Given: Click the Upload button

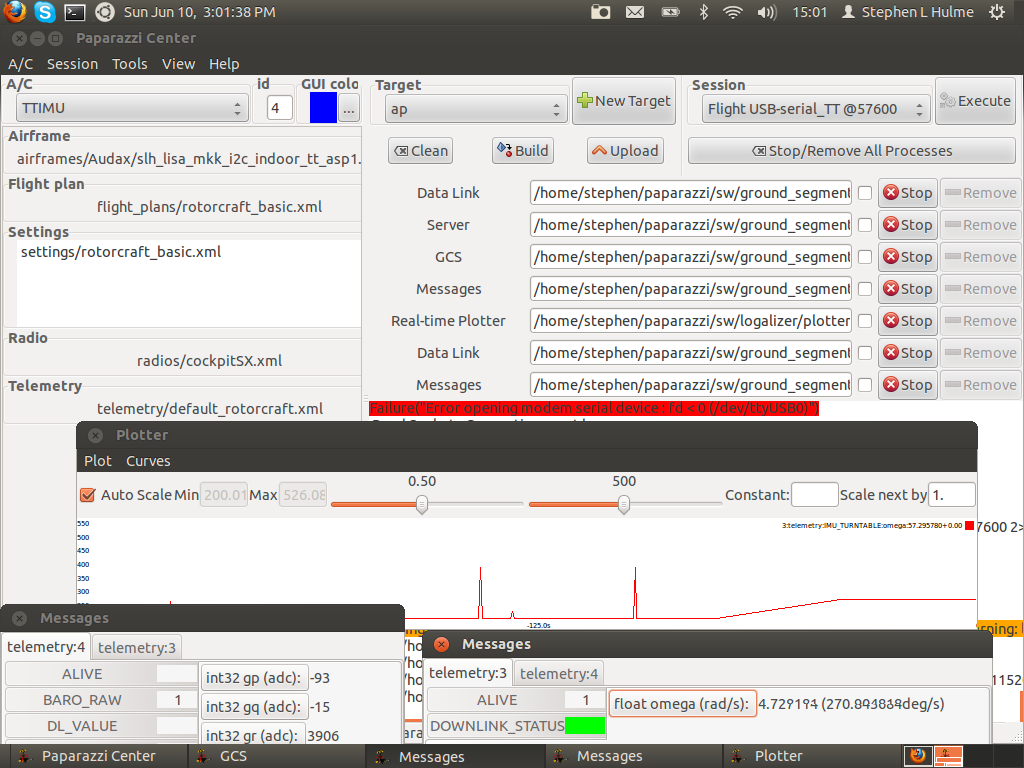Looking at the screenshot, I should coord(626,151).
